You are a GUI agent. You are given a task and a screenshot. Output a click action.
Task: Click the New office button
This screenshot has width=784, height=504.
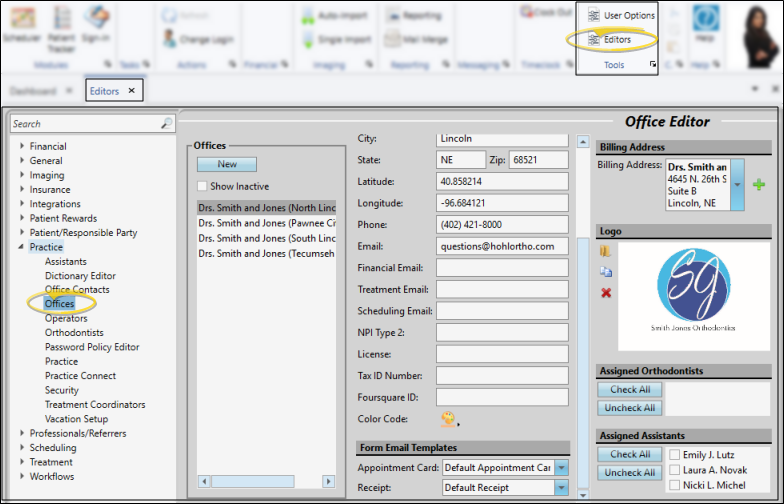click(227, 164)
